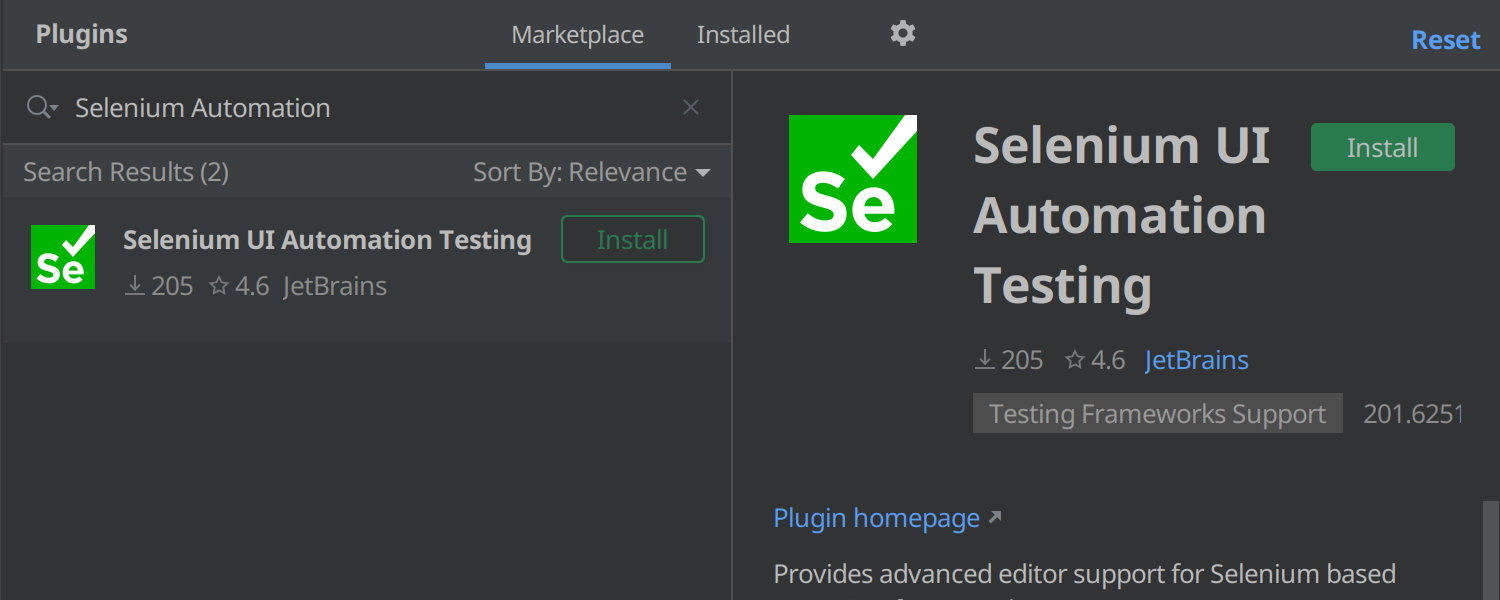Click the green Install button in details pane
Image resolution: width=1500 pixels, height=600 pixels.
click(1383, 148)
